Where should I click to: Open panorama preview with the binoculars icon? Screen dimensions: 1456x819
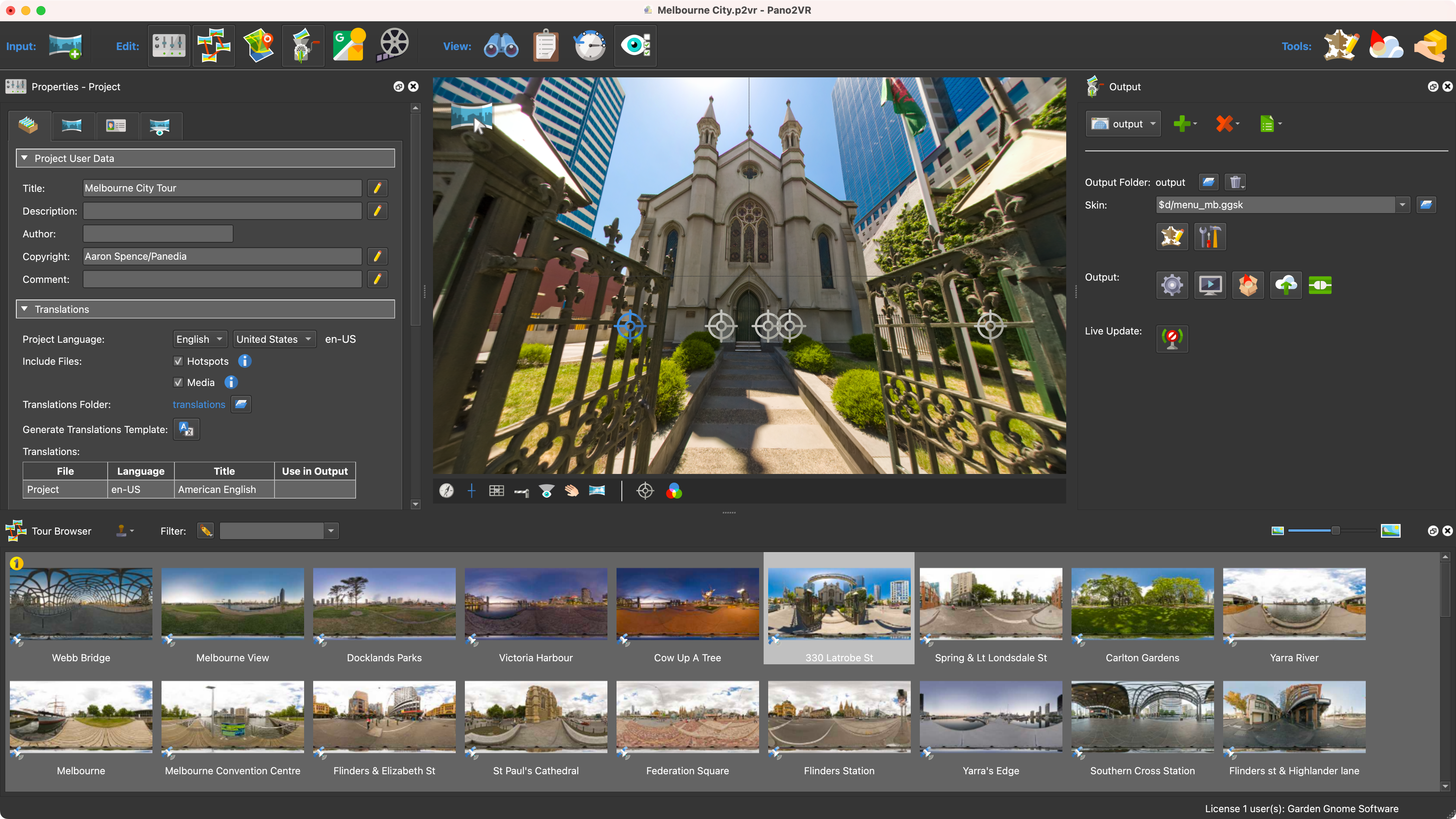[x=501, y=45]
